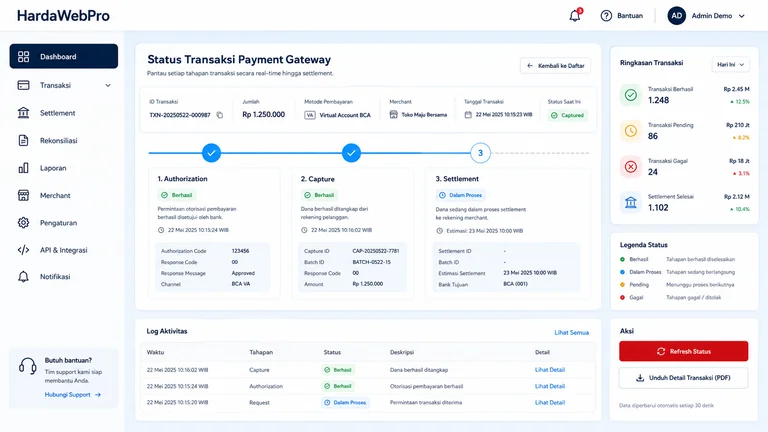Click the Settlement step 3 circle
The height and width of the screenshot is (432, 768).
[x=480, y=153]
